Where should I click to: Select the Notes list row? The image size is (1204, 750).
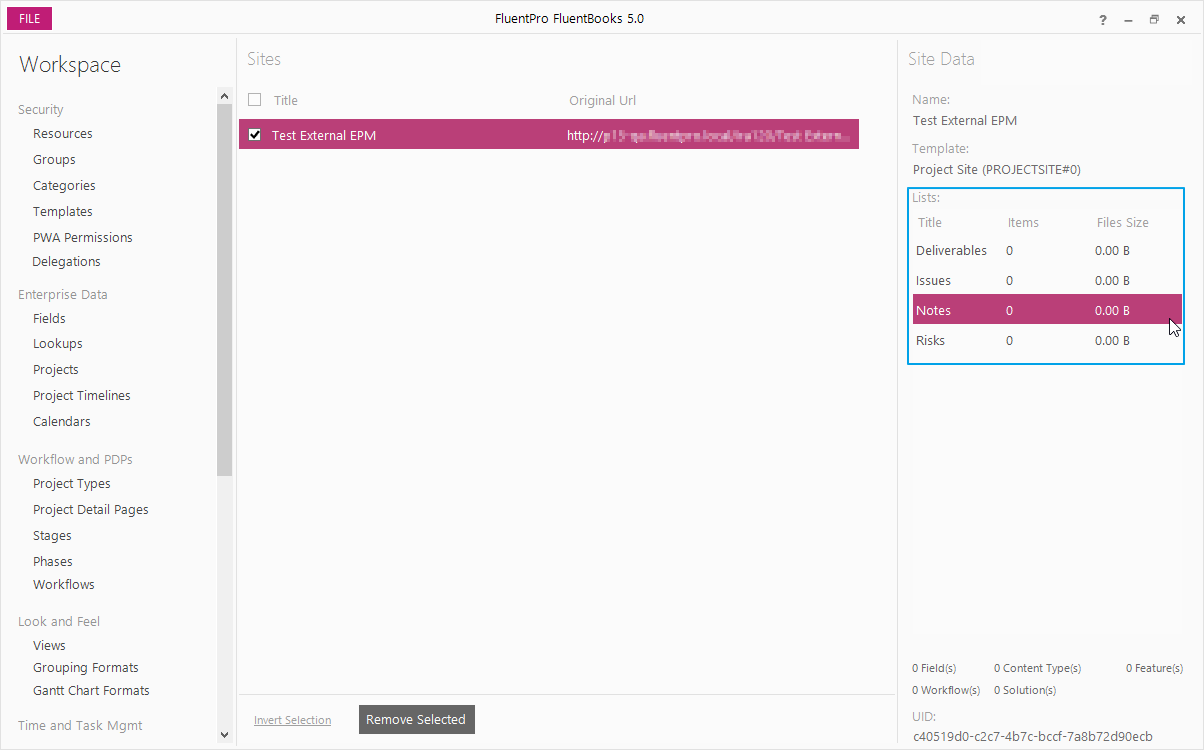tap(1047, 310)
